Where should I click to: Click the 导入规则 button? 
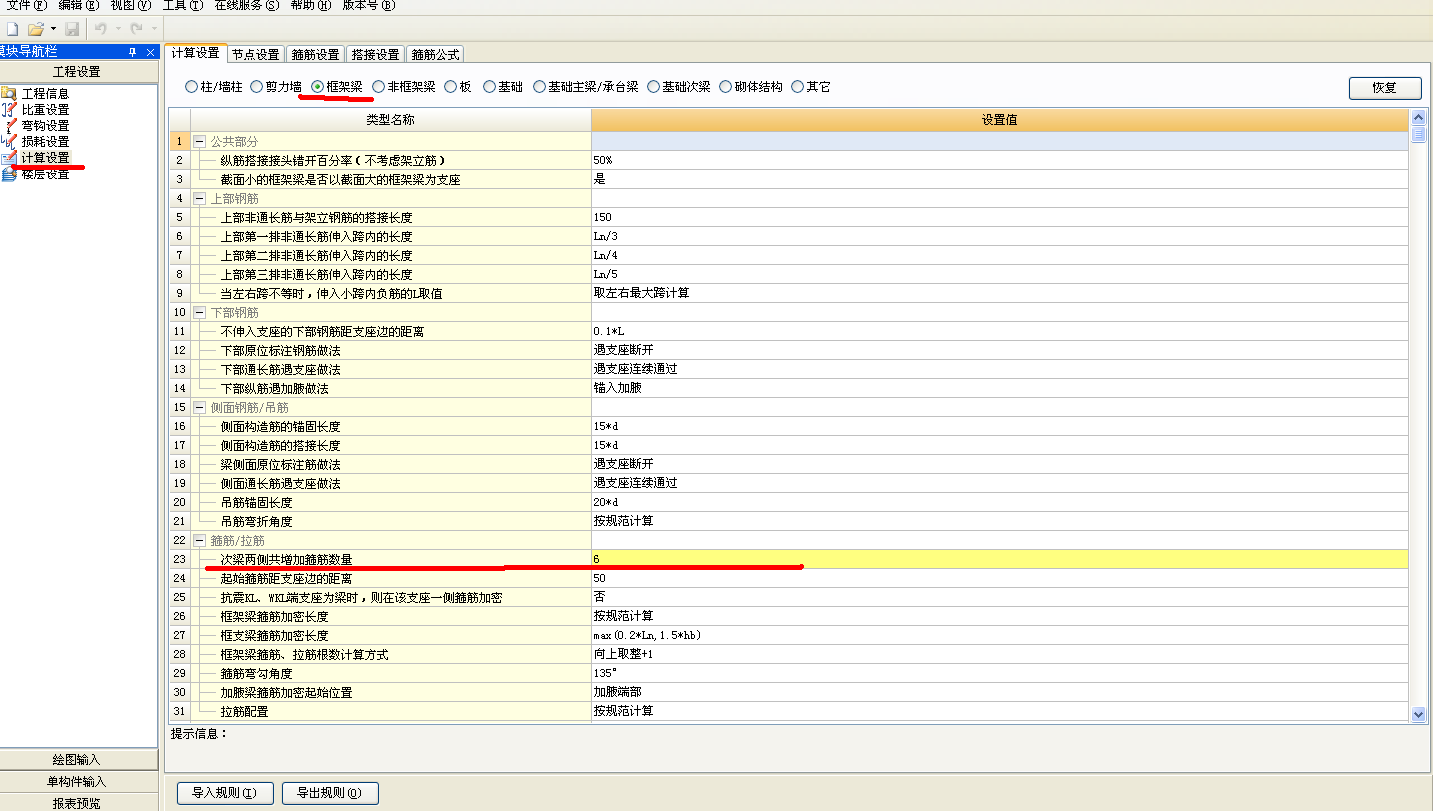pos(224,793)
